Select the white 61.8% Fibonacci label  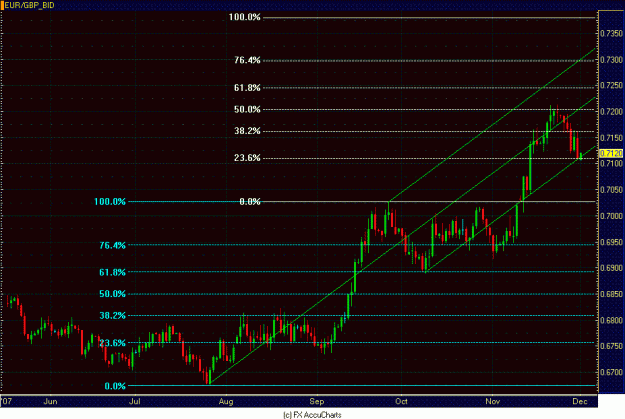click(247, 88)
